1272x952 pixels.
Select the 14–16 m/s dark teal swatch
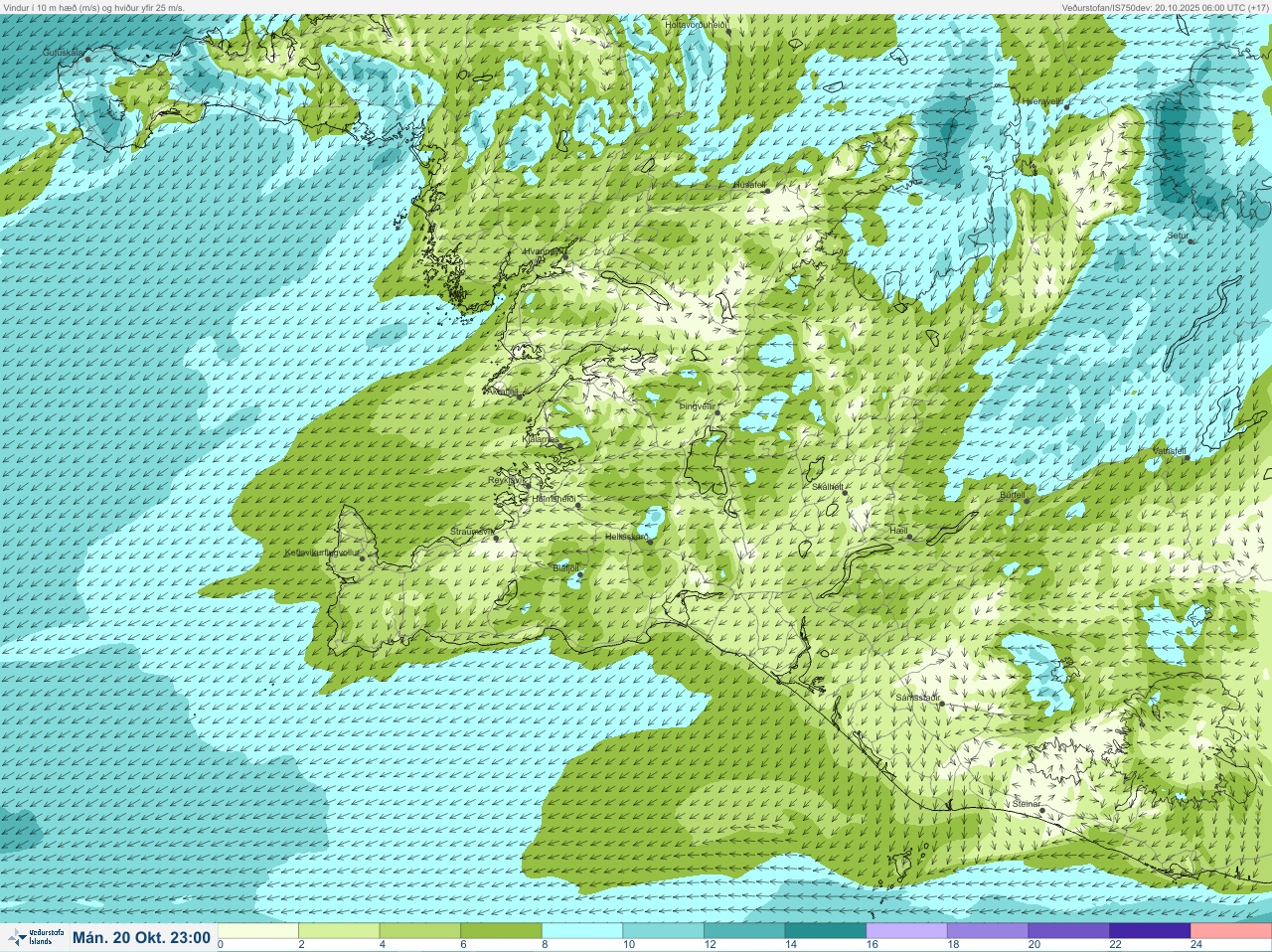[x=826, y=931]
